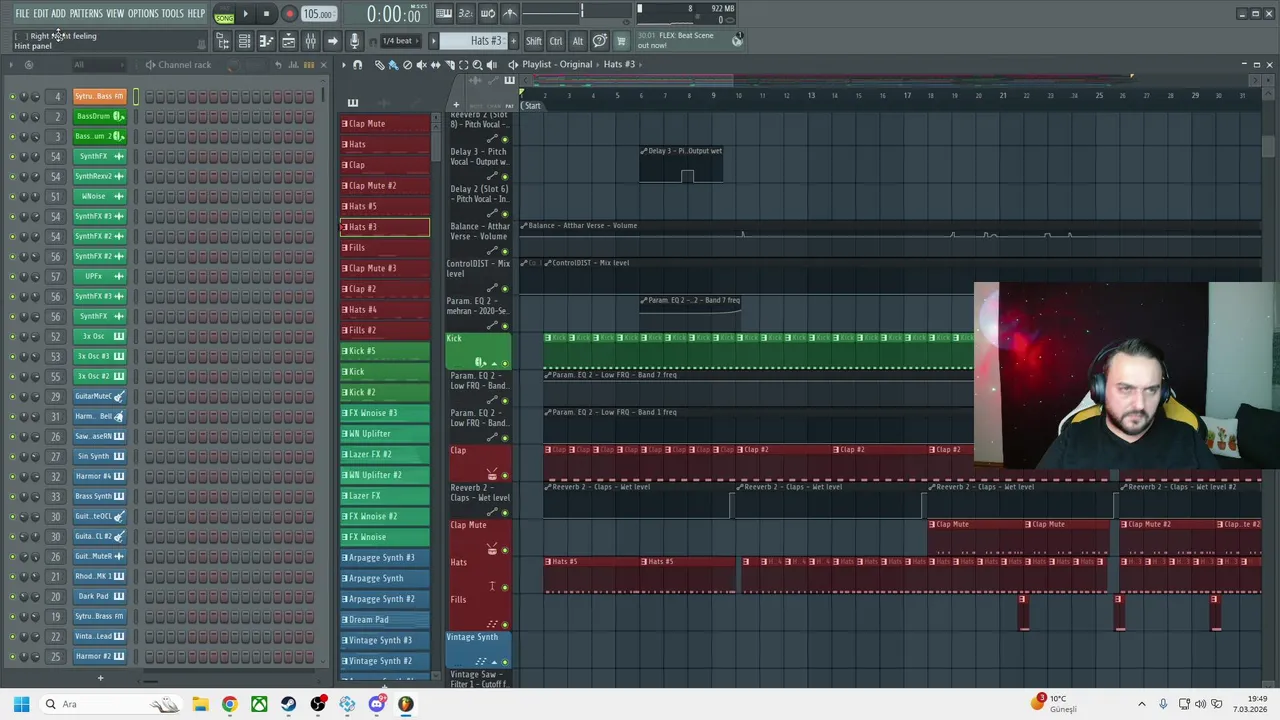Mute the Kick playlist track

(x=505, y=363)
